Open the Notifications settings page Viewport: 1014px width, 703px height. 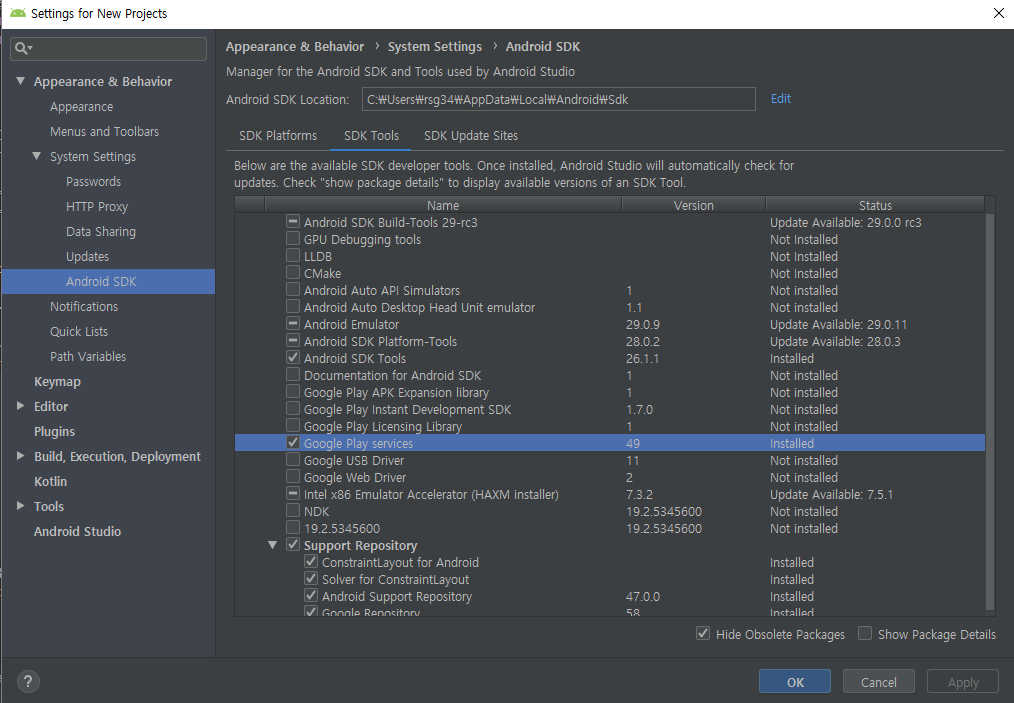click(84, 307)
